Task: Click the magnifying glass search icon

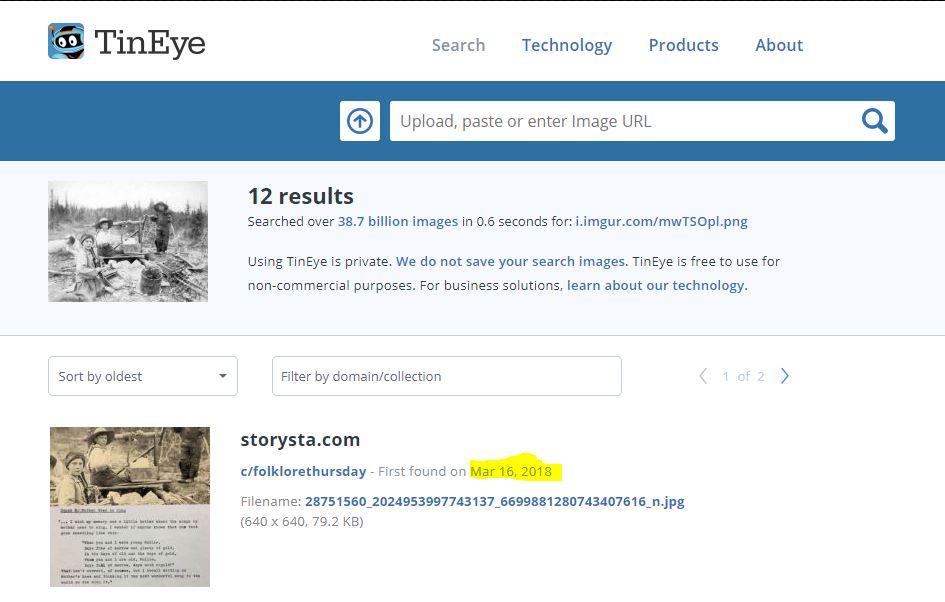Action: pyautogui.click(x=874, y=121)
